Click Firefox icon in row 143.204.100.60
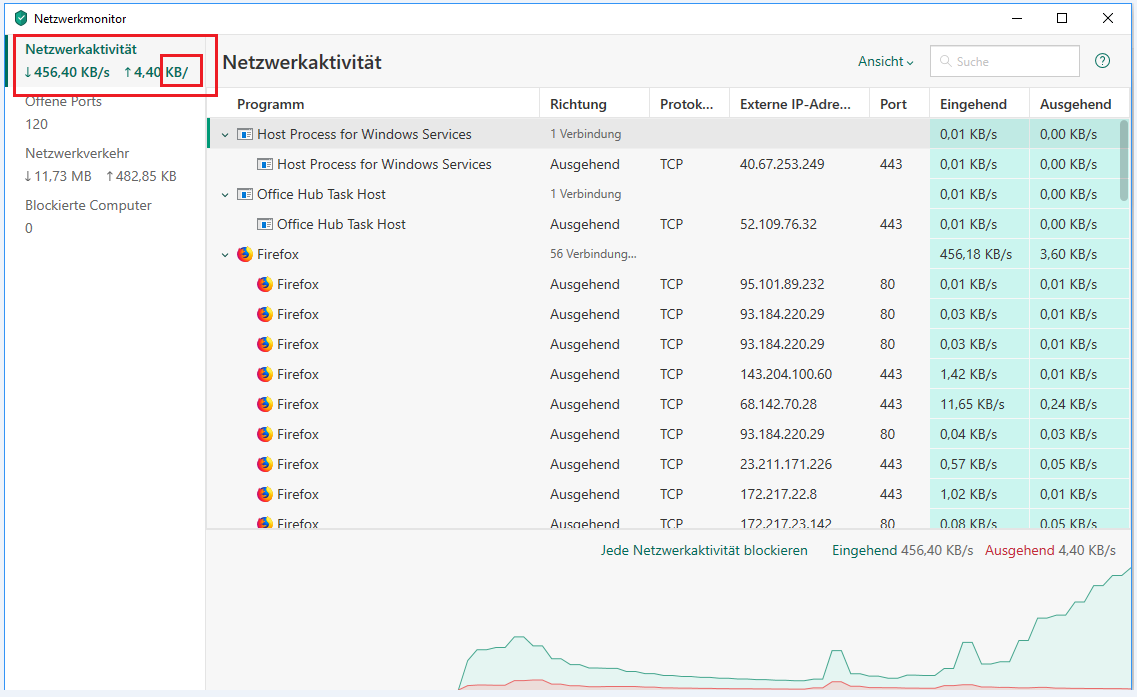 pos(265,374)
